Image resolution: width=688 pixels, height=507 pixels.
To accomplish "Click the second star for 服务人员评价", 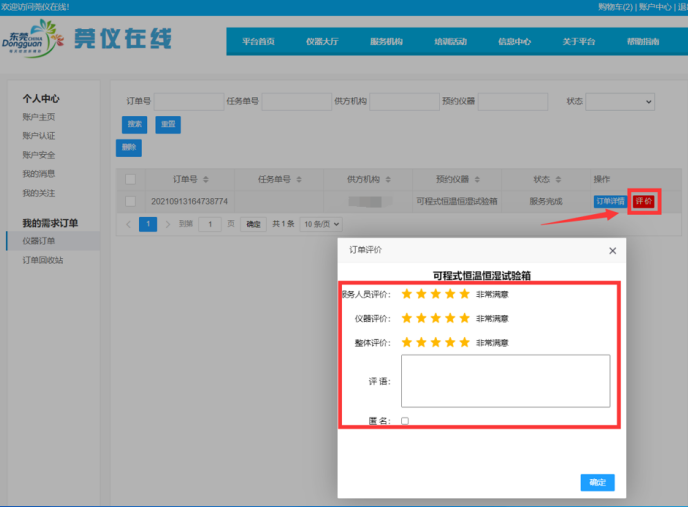I will [x=421, y=294].
